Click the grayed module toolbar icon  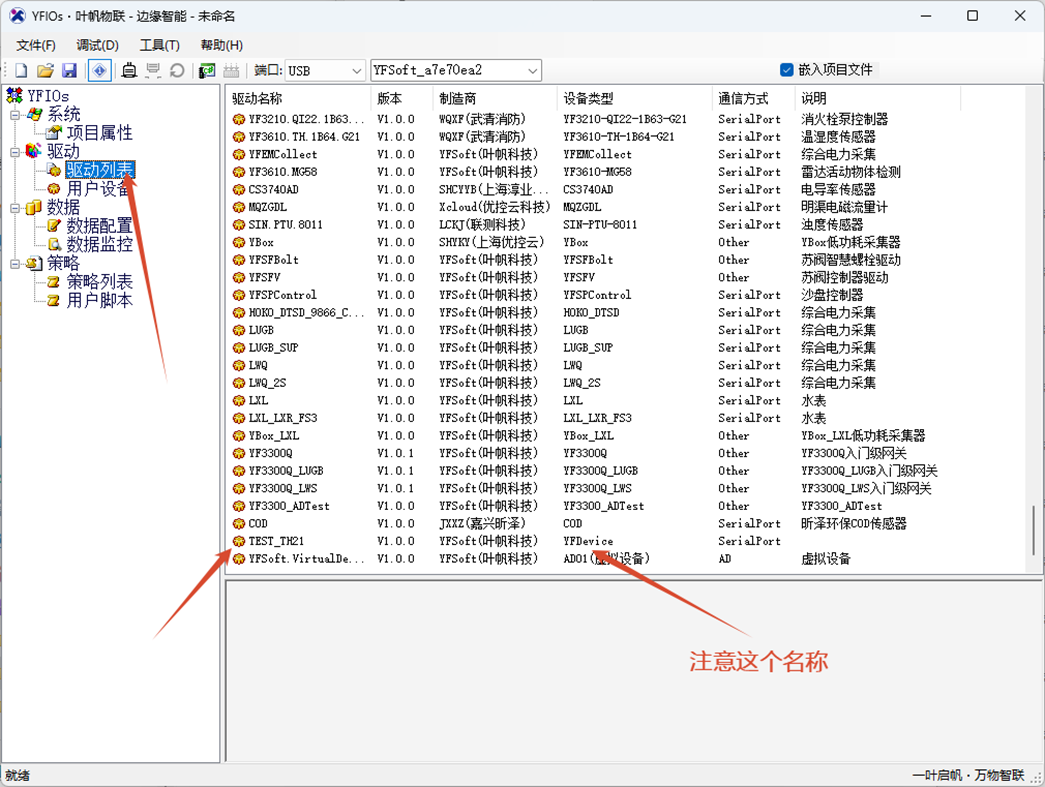coord(231,70)
